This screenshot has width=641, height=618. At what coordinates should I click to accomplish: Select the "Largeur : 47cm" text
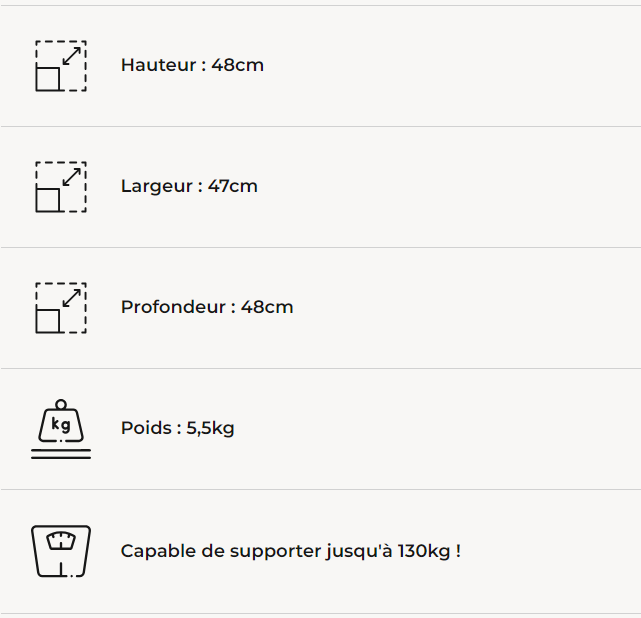tap(189, 186)
